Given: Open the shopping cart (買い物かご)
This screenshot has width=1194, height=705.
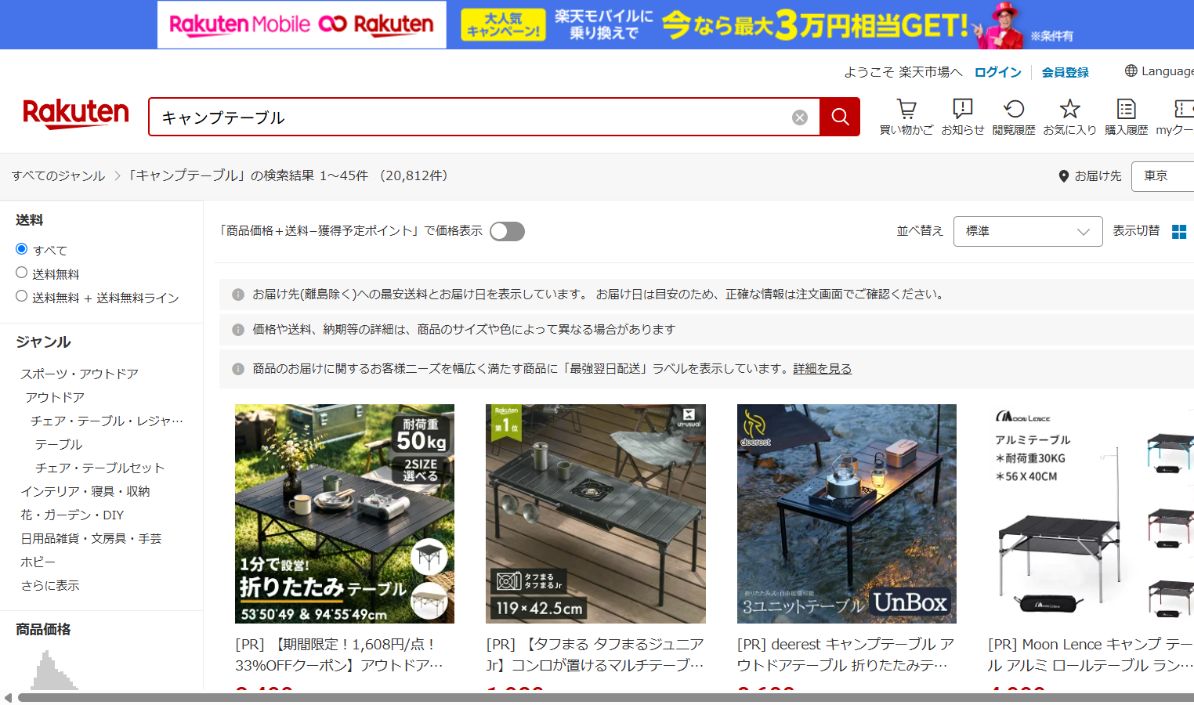Looking at the screenshot, I should (906, 116).
